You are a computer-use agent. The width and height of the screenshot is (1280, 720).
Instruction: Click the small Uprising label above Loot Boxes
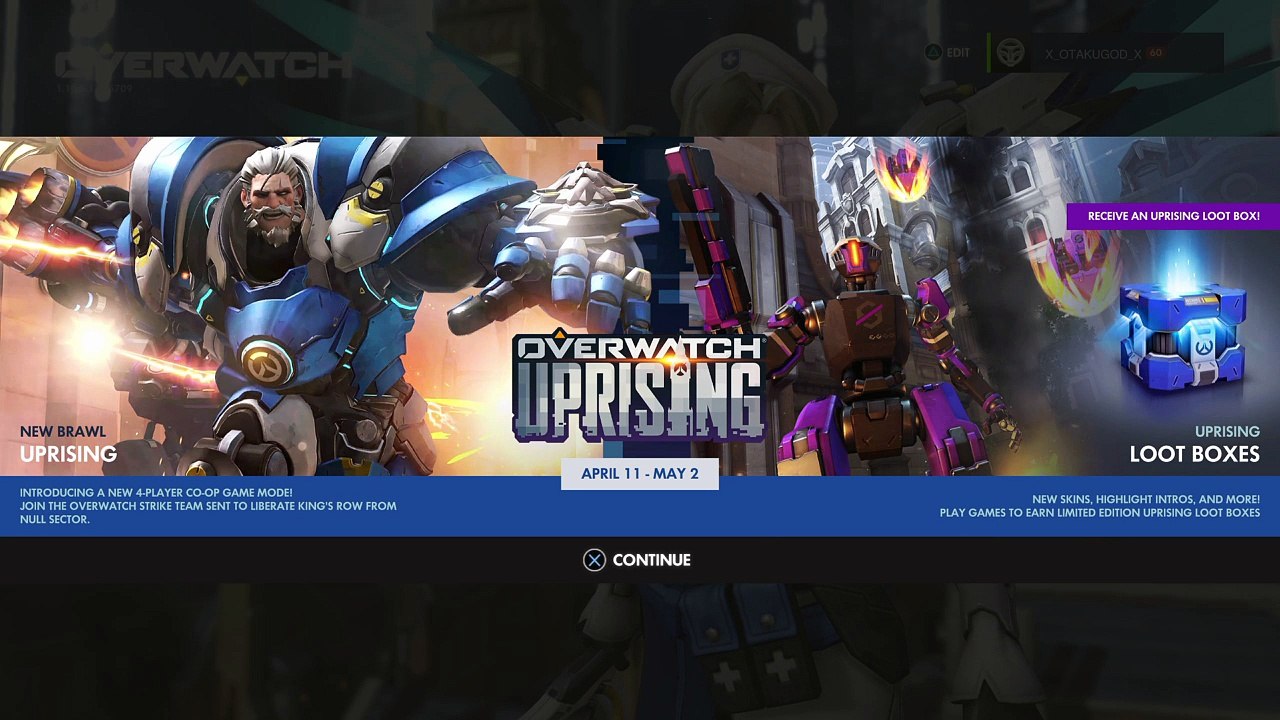[x=1227, y=432]
